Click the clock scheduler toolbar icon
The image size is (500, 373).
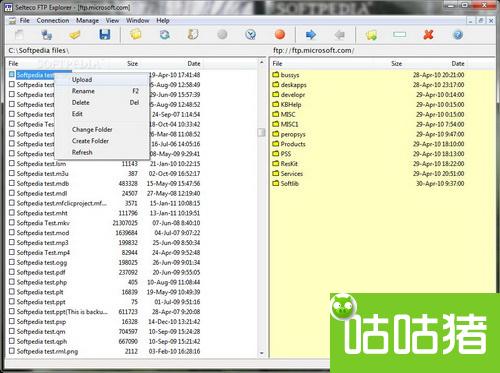251,35
